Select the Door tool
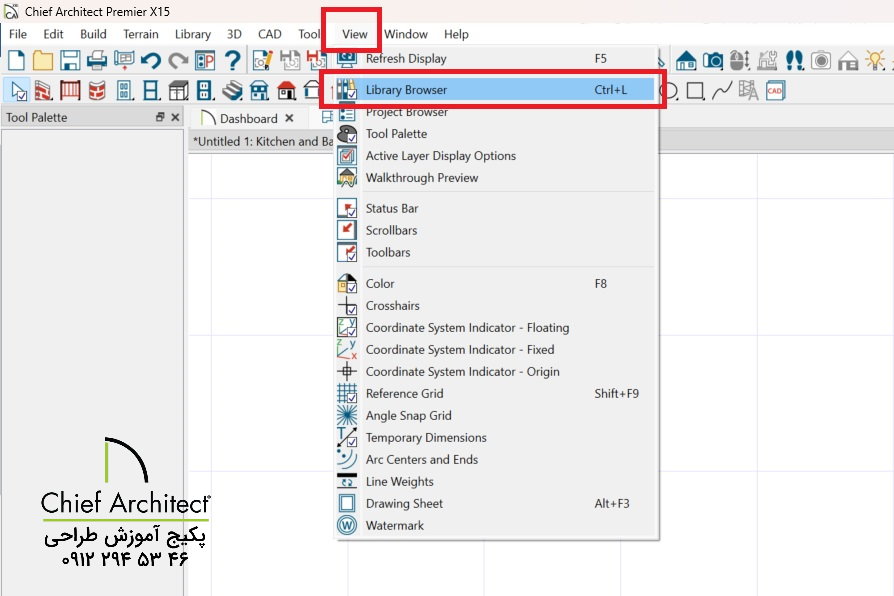The width and height of the screenshot is (894, 596). [x=124, y=90]
